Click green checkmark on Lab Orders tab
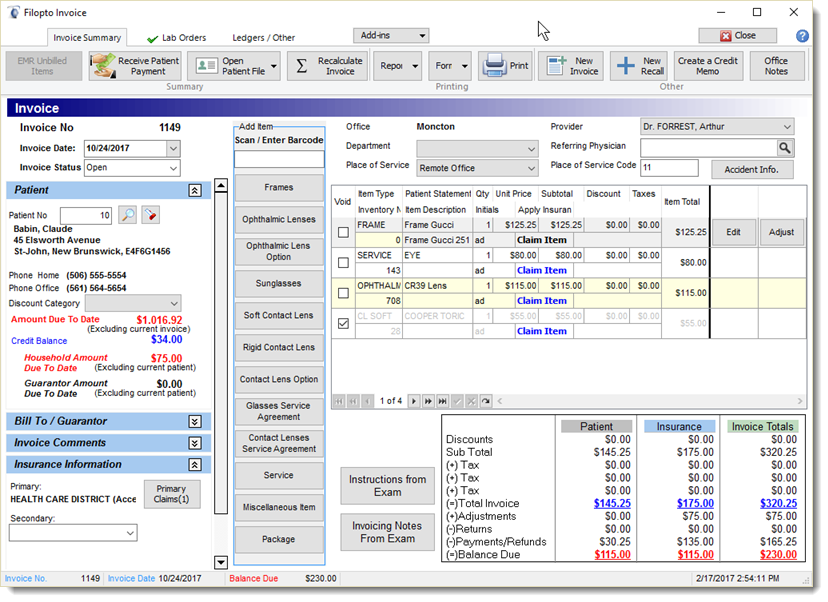The width and height of the screenshot is (828, 602). [x=153, y=39]
